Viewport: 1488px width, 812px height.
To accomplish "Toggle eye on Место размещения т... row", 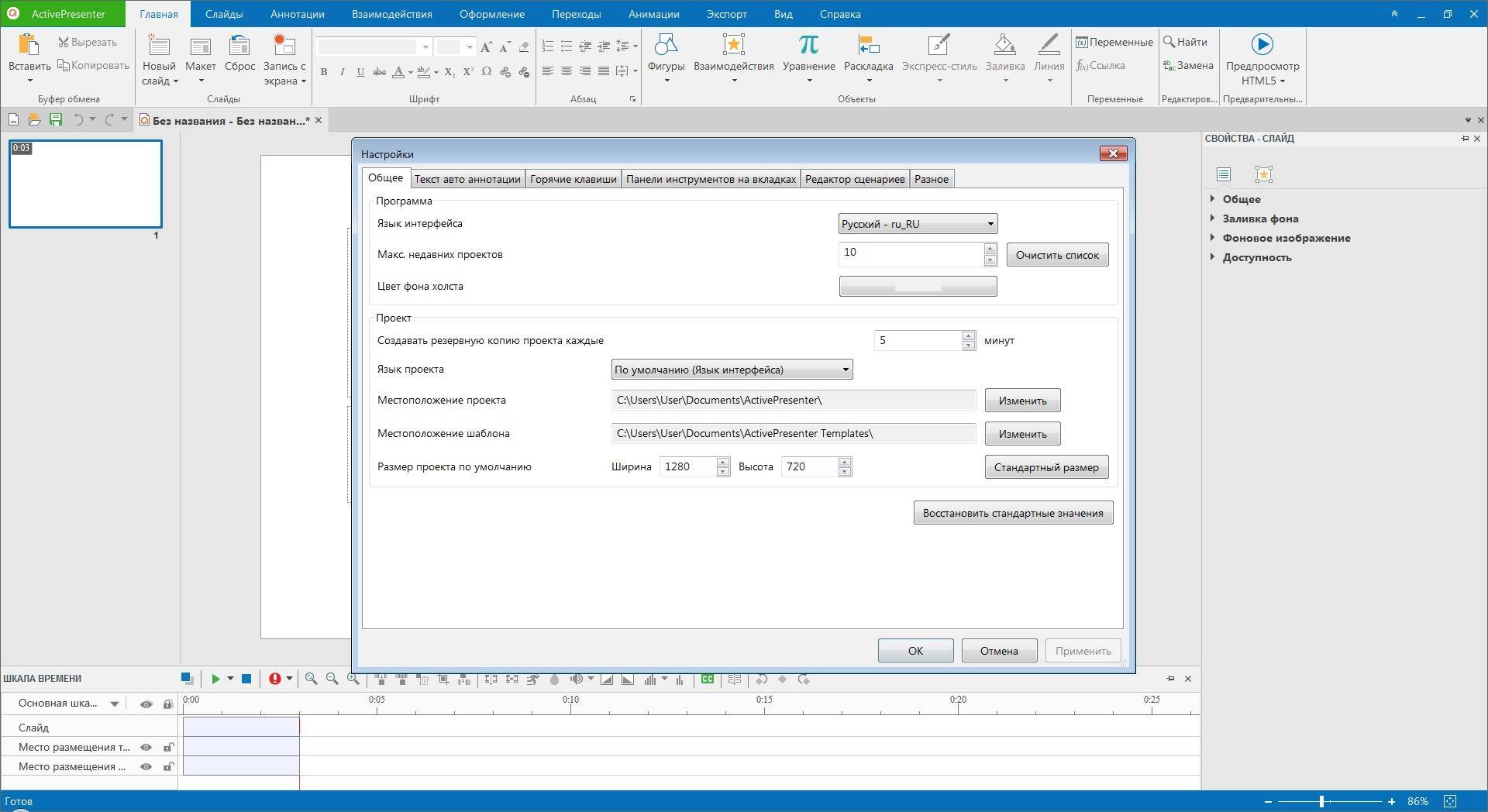I will click(146, 748).
